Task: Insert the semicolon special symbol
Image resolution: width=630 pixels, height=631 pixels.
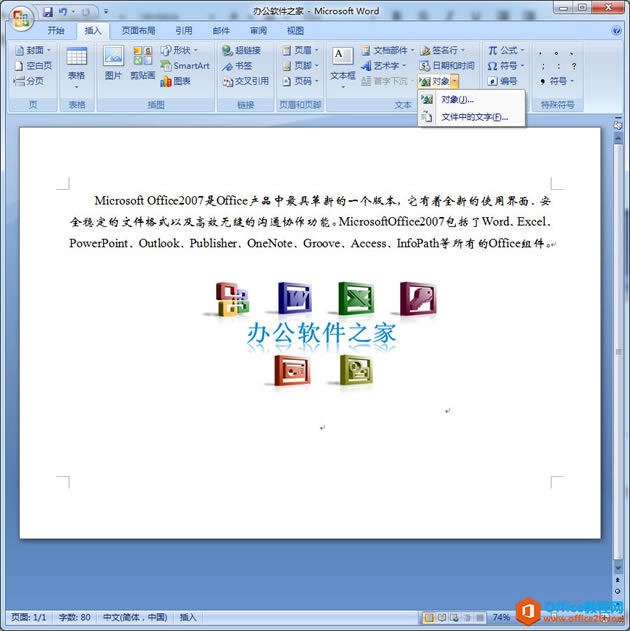Action: point(543,66)
